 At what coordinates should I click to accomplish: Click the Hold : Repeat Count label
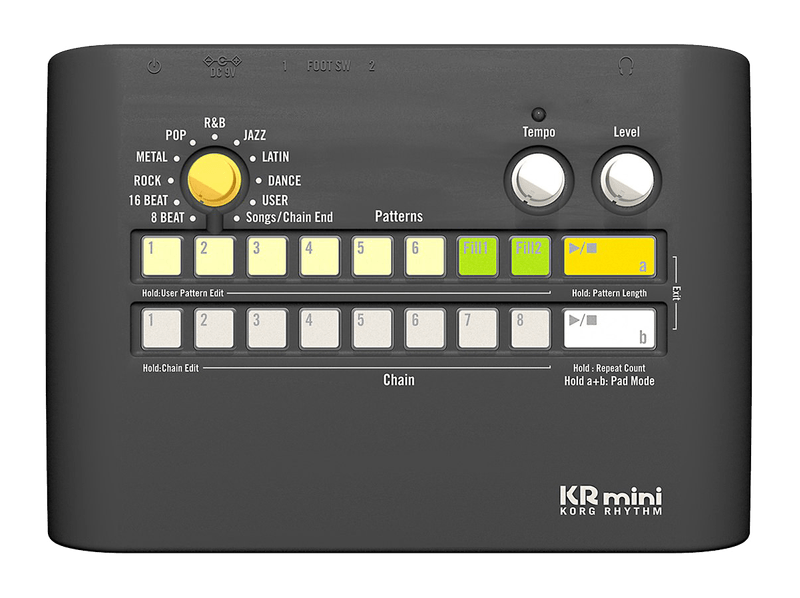pos(609,368)
